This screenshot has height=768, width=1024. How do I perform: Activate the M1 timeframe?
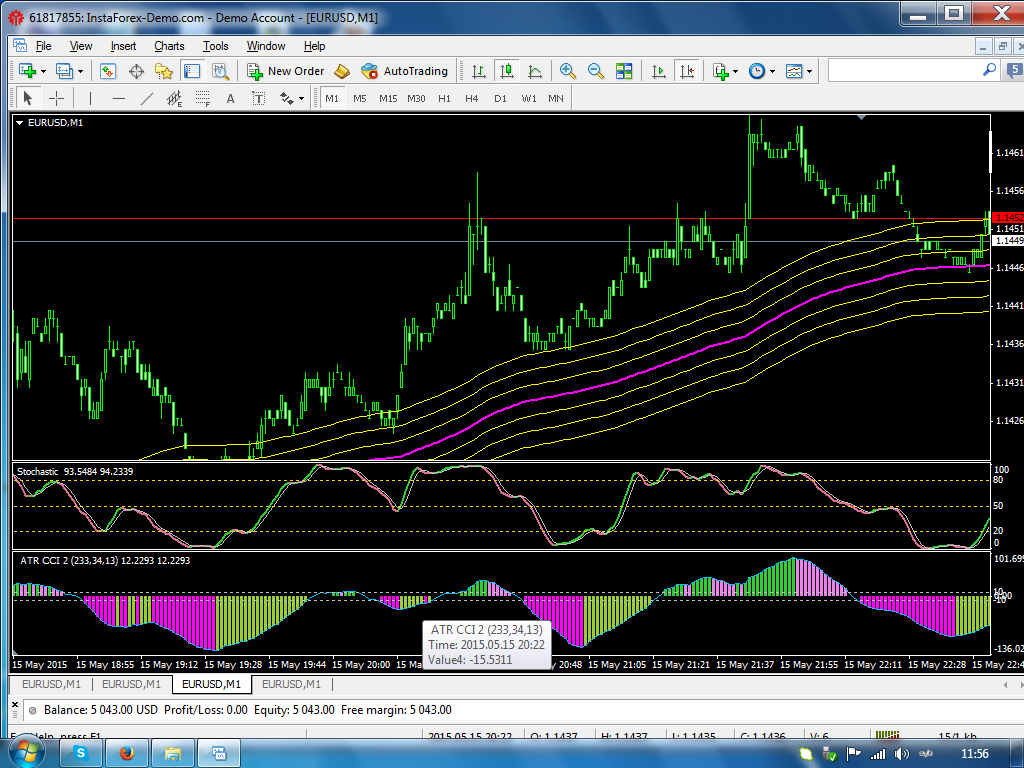pos(332,99)
